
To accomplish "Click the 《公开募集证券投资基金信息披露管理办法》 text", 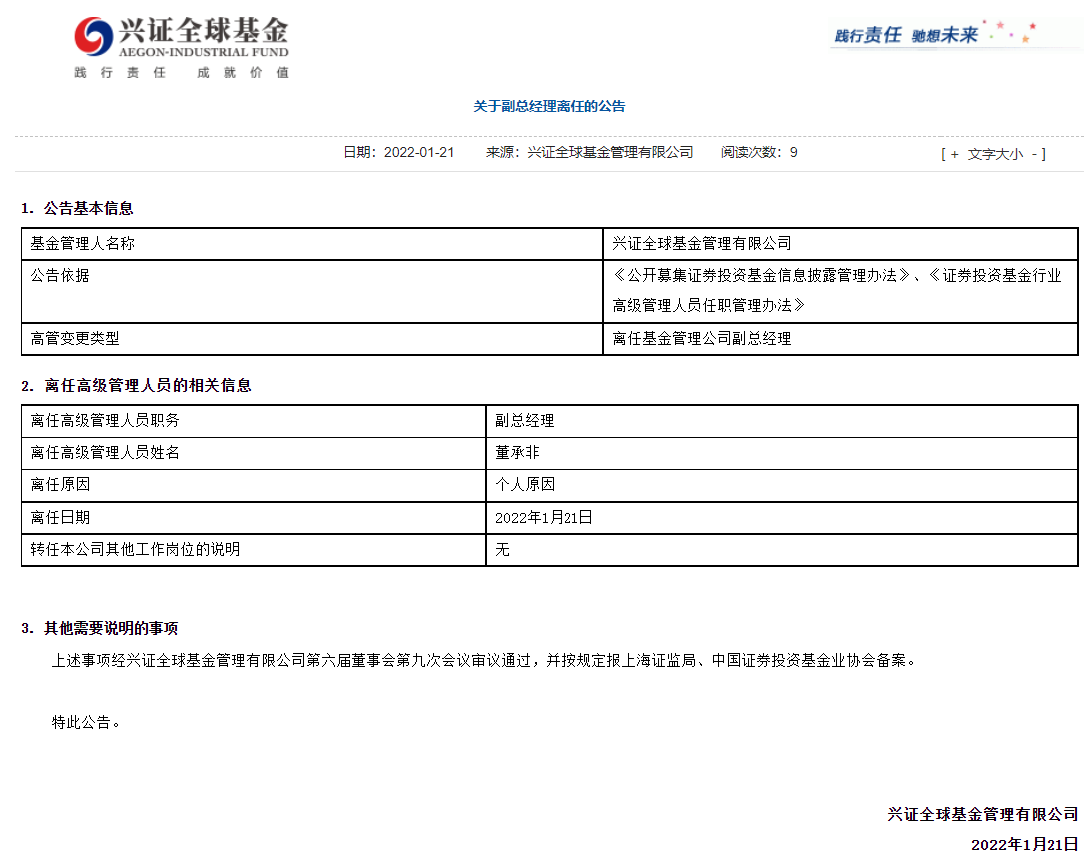I will [x=761, y=275].
